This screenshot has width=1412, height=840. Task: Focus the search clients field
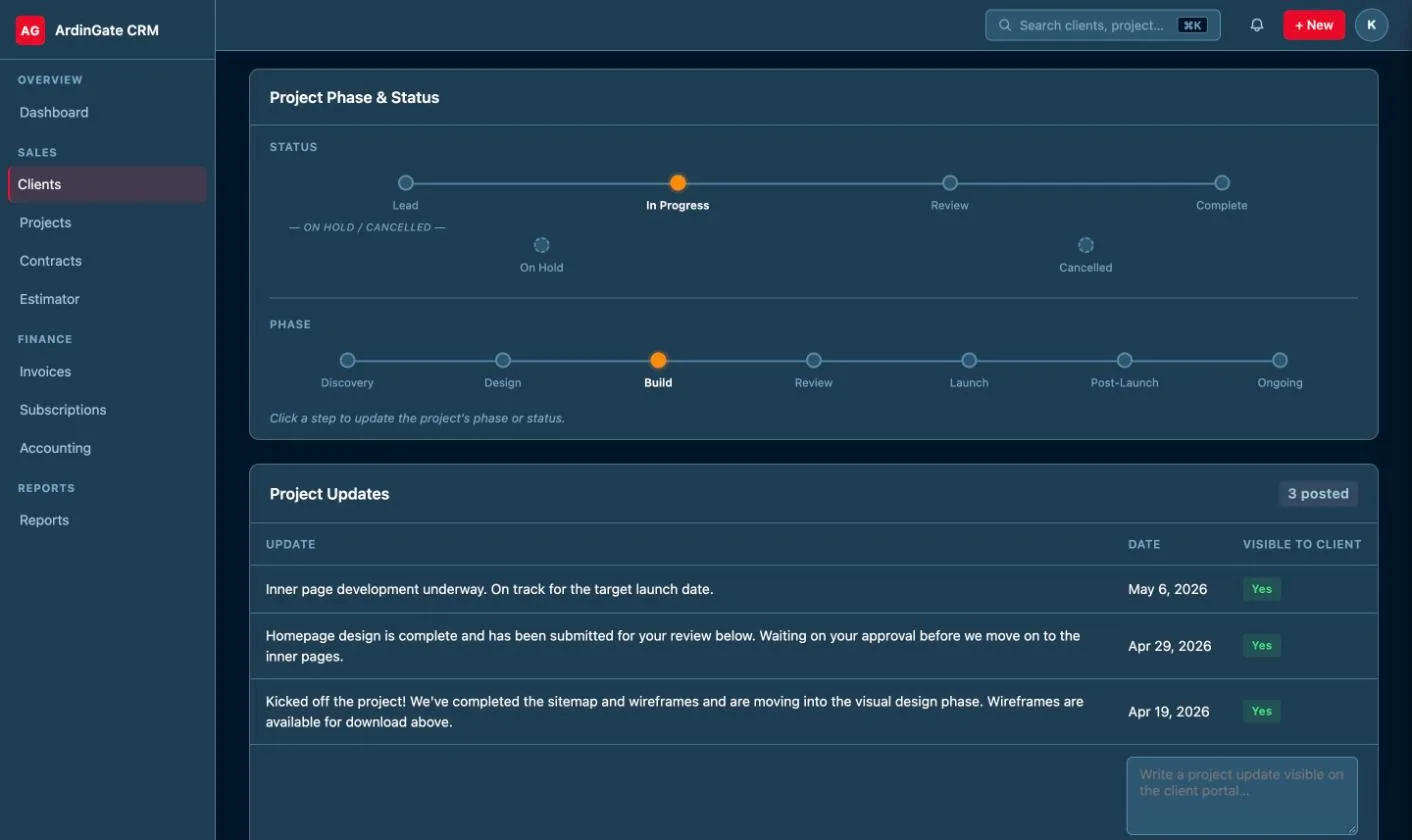(x=1103, y=25)
